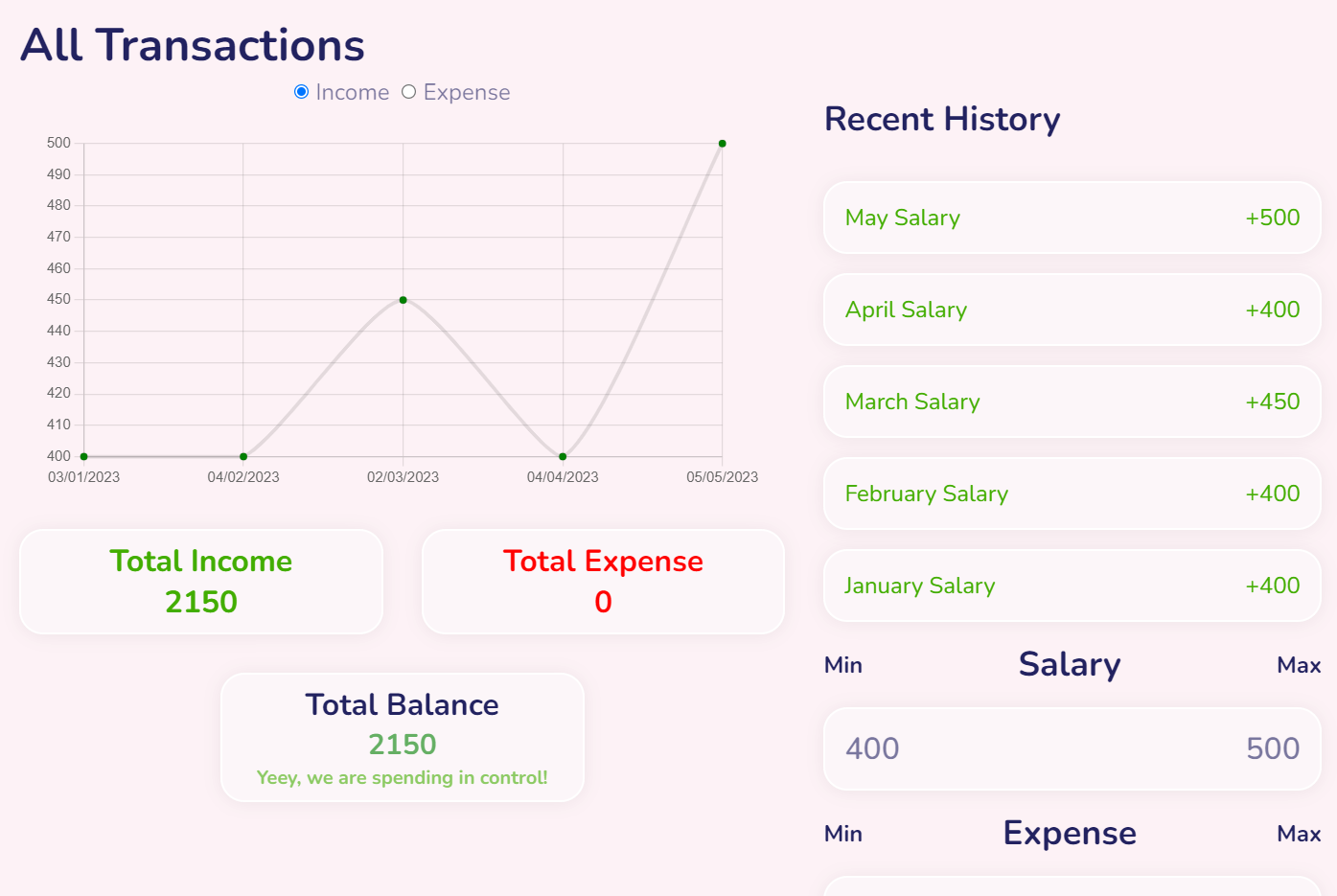Click the Expense section label
The width and height of the screenshot is (1337, 896).
(x=1070, y=833)
